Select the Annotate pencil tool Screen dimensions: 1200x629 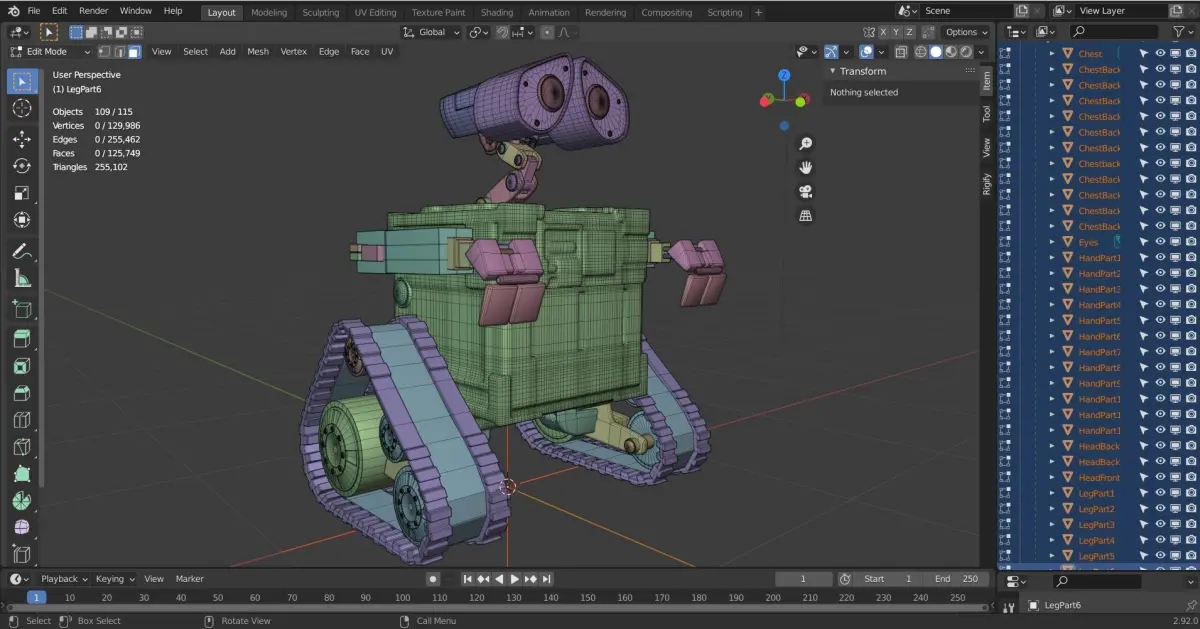pos(22,251)
